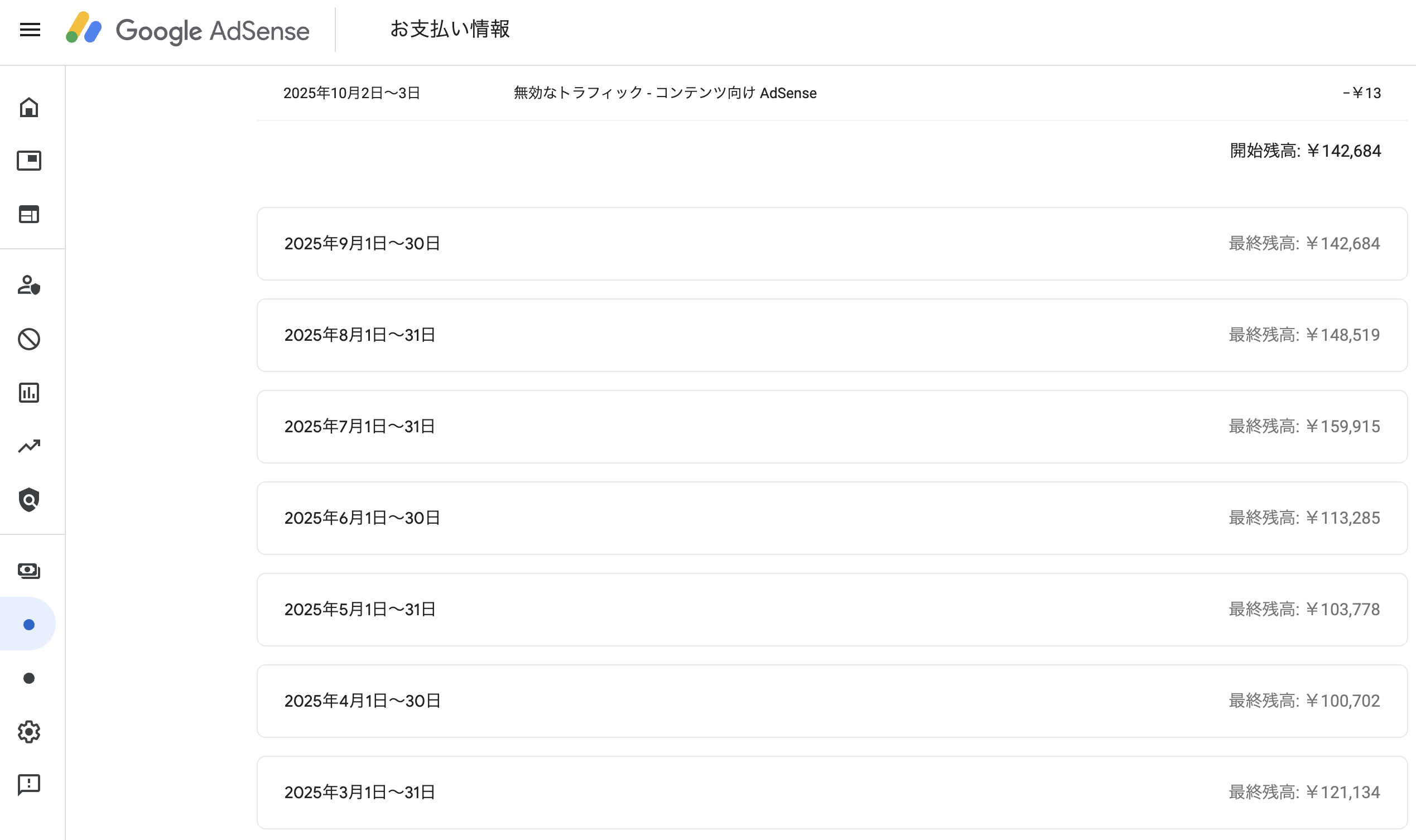Open the Optimization trend arrow icon

click(x=29, y=446)
